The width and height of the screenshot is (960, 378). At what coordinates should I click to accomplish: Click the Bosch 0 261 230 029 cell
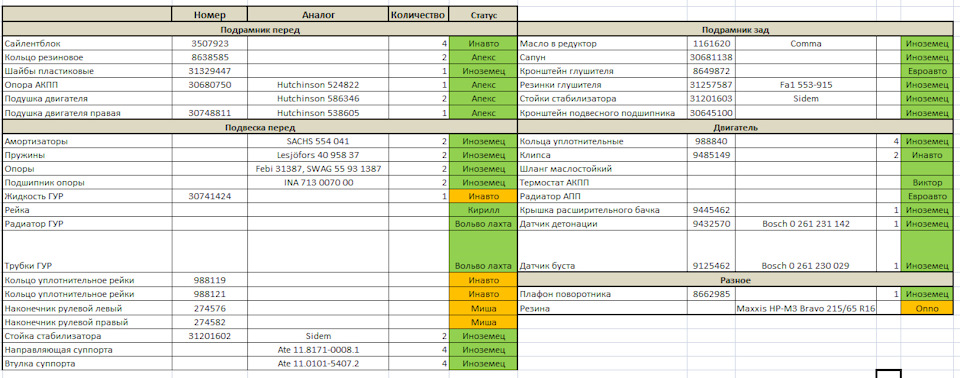coord(806,266)
